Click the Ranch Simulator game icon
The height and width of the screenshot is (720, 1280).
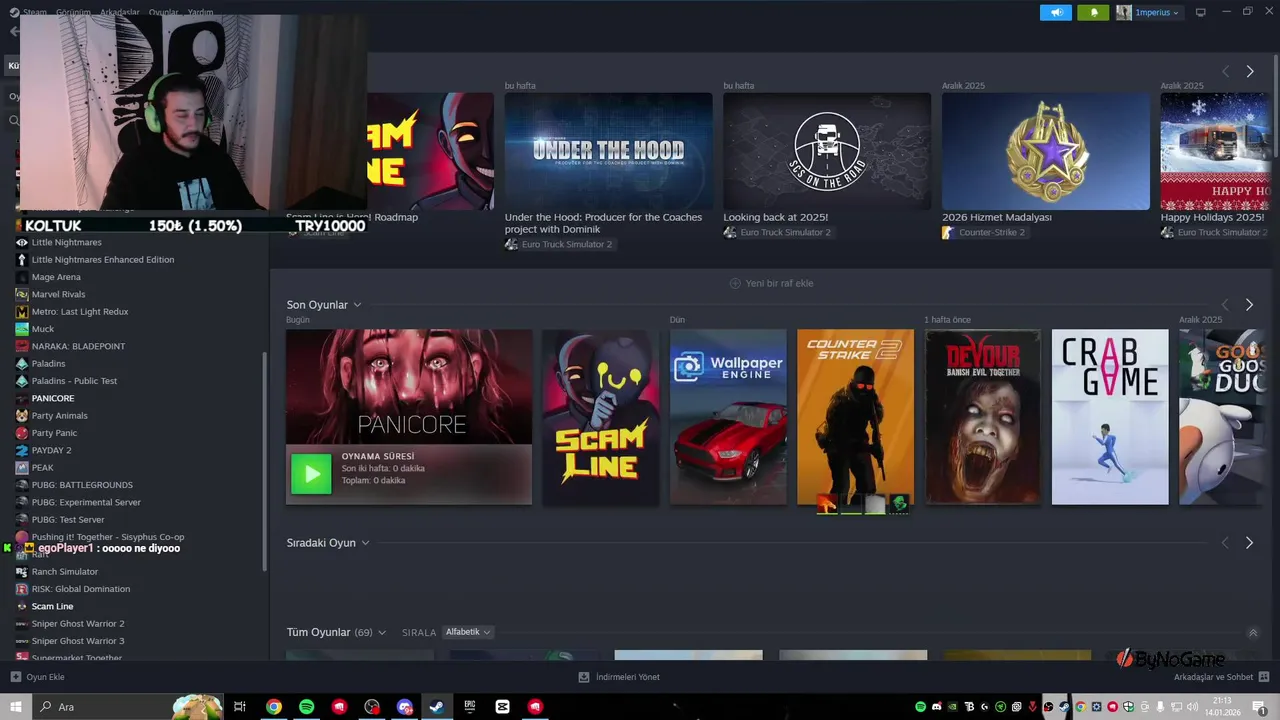[x=22, y=571]
